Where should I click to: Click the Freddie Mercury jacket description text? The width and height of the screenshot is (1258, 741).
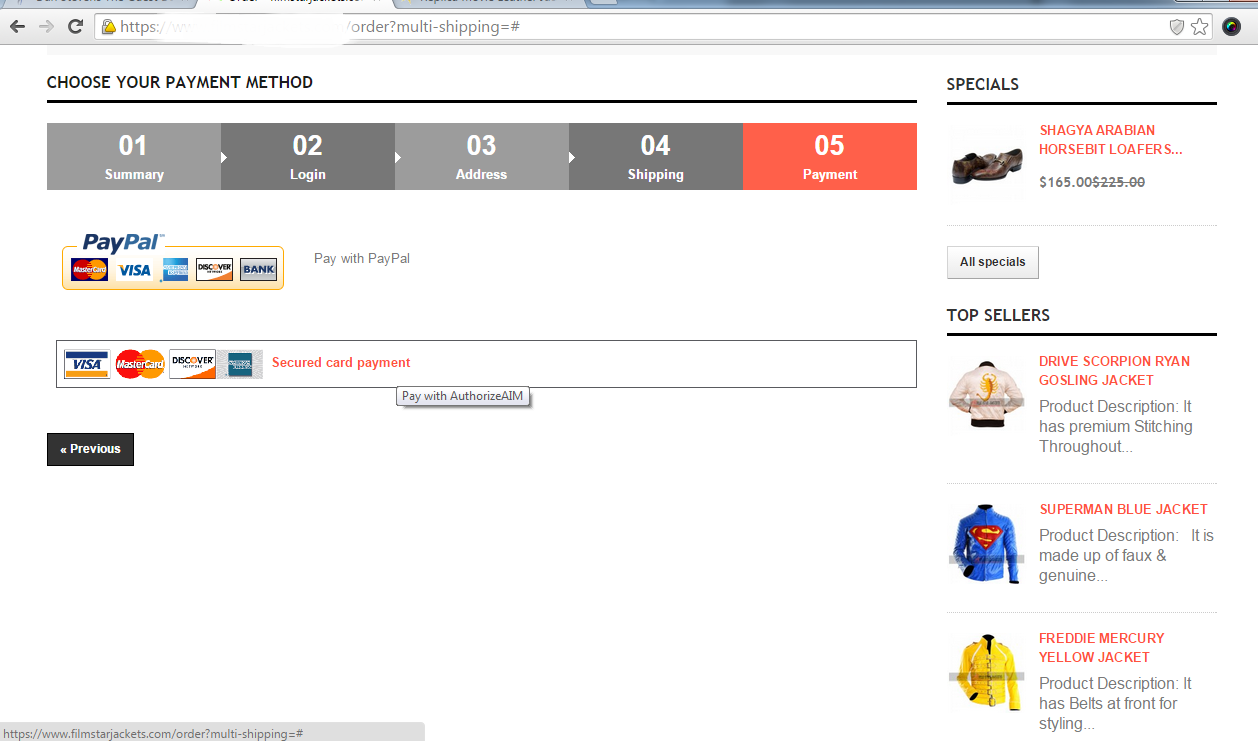1116,704
